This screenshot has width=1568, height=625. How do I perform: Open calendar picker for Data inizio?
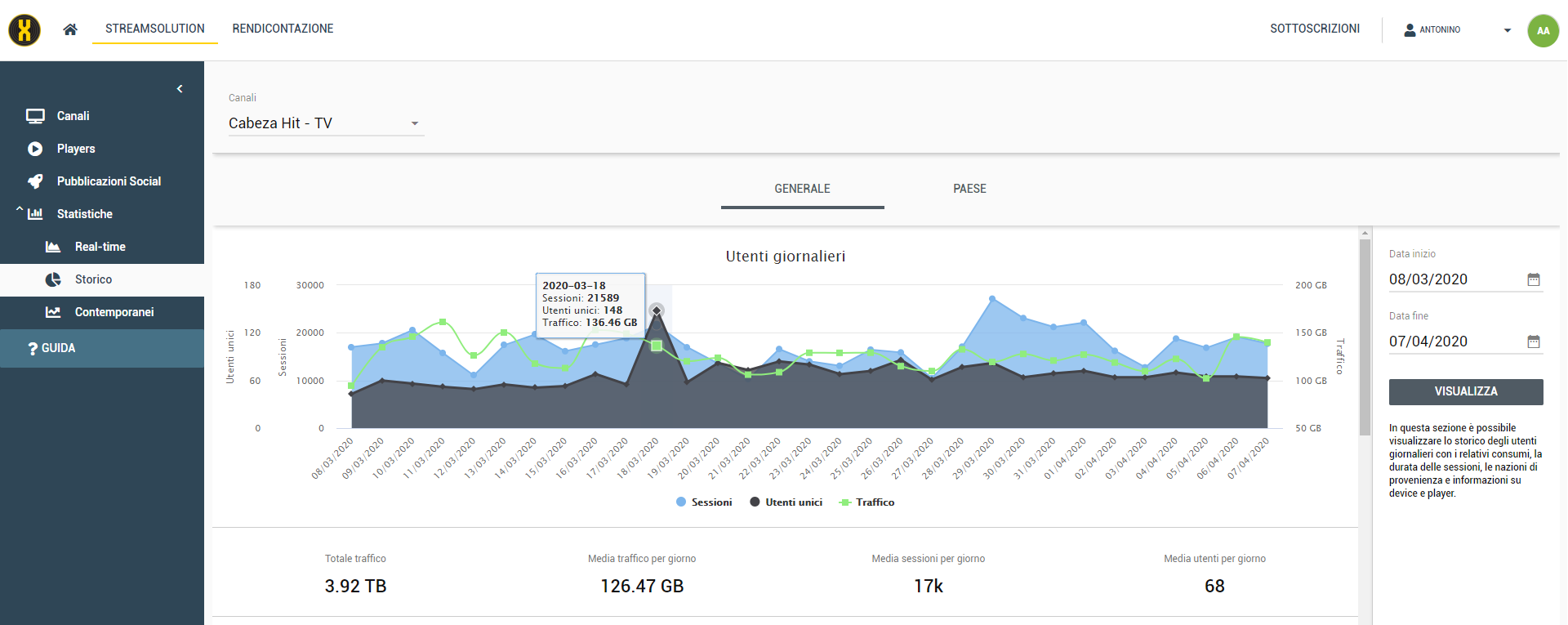(x=1533, y=279)
